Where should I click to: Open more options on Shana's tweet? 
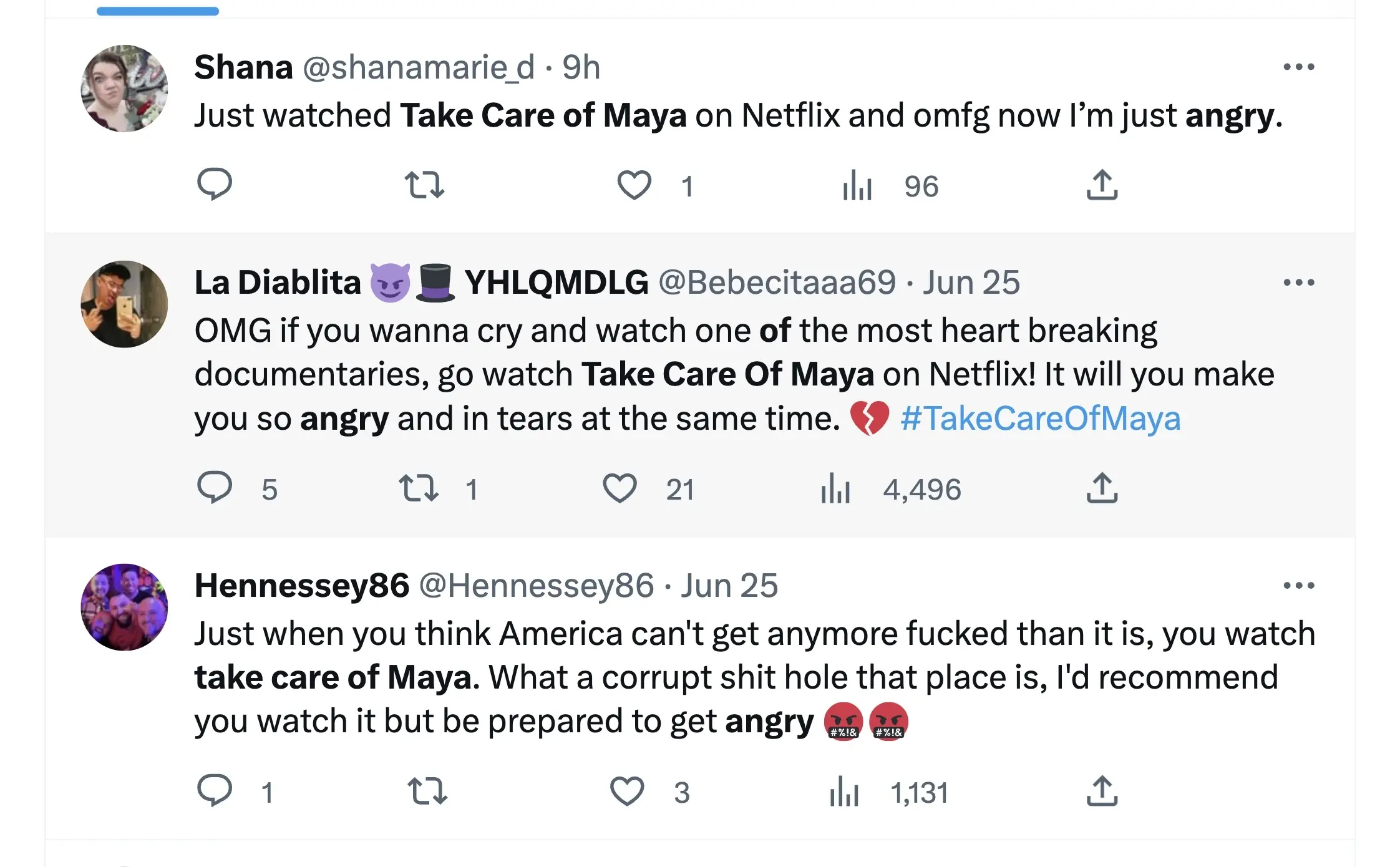tap(1299, 67)
